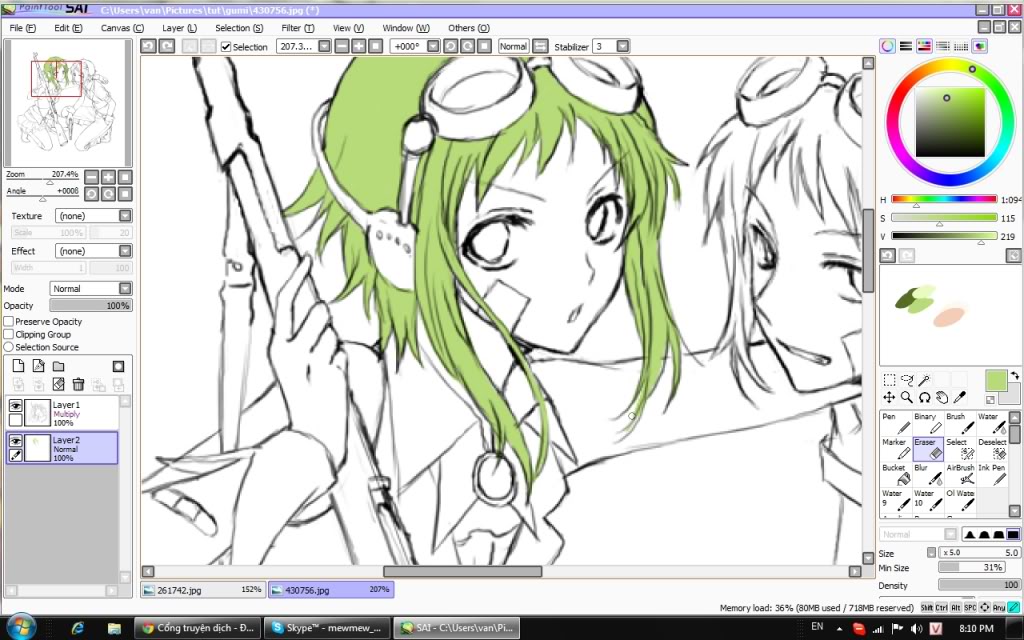Open the Filter menu
The height and width of the screenshot is (640, 1024).
click(x=298, y=28)
